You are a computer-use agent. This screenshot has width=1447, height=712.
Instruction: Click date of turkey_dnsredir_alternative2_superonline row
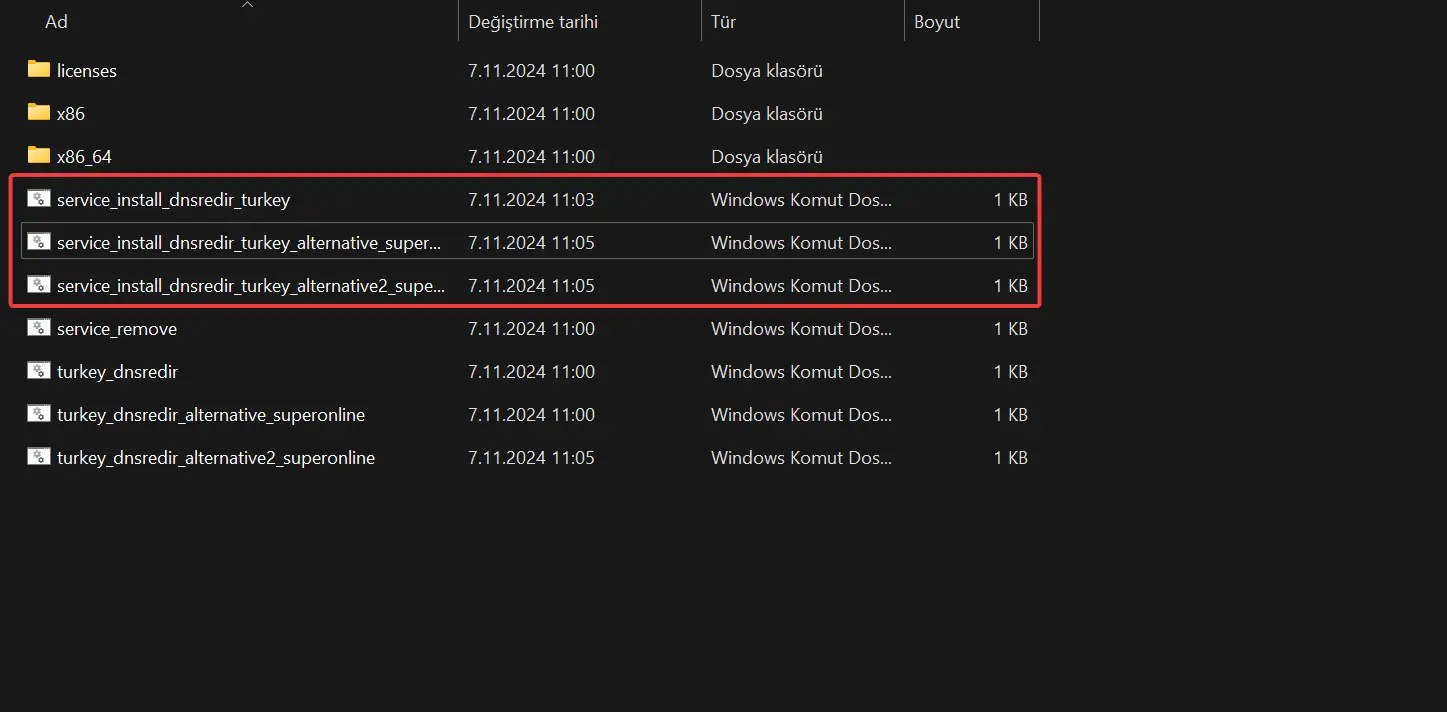click(531, 458)
